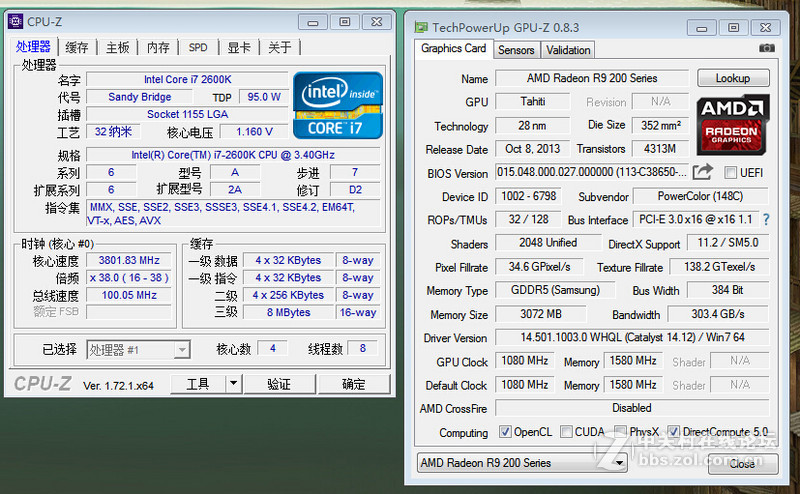Click the CPU-Z app icon in title bar
Image resolution: width=800 pixels, height=494 pixels.
pos(15,21)
